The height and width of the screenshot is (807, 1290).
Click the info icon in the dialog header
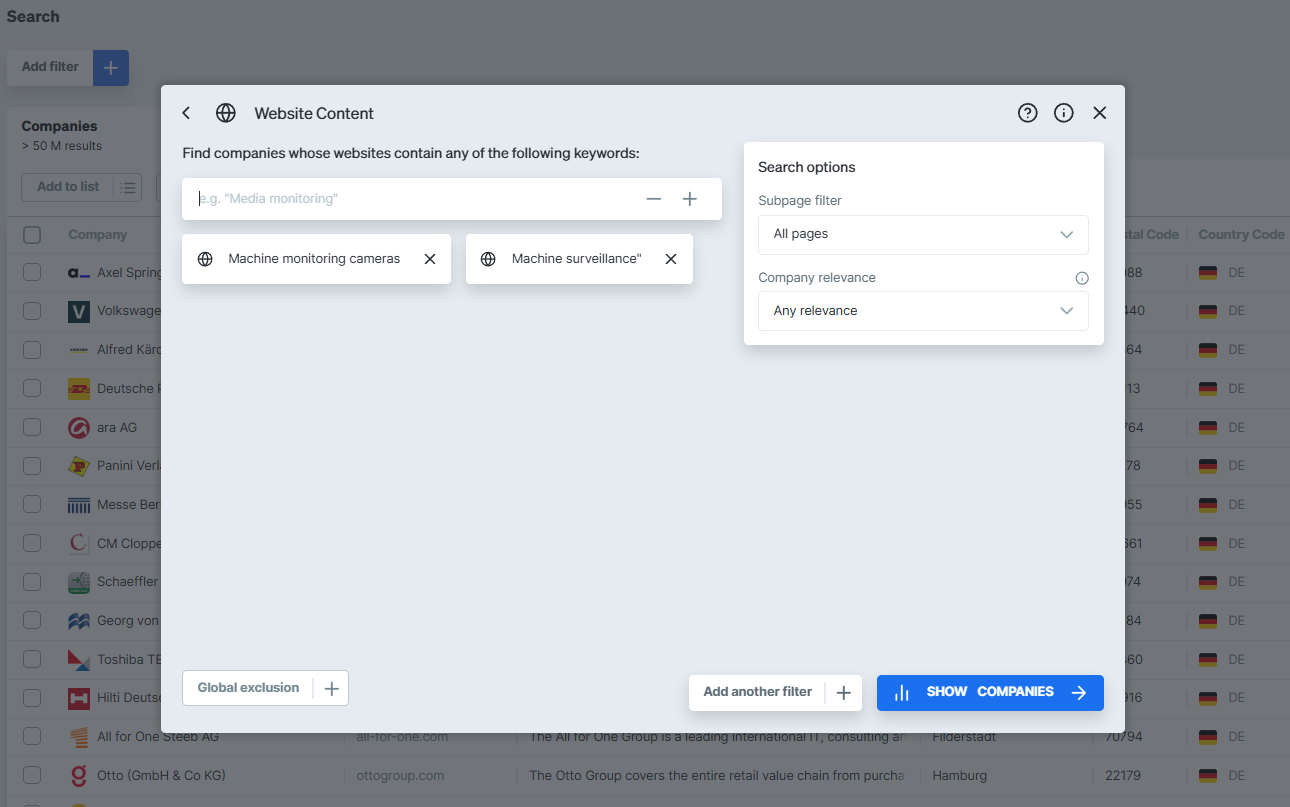(1063, 113)
